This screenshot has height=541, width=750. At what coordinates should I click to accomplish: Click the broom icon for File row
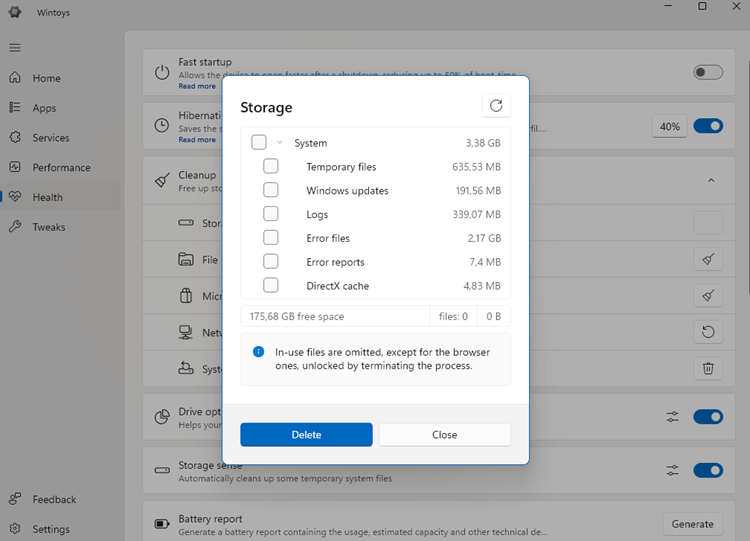tap(708, 259)
